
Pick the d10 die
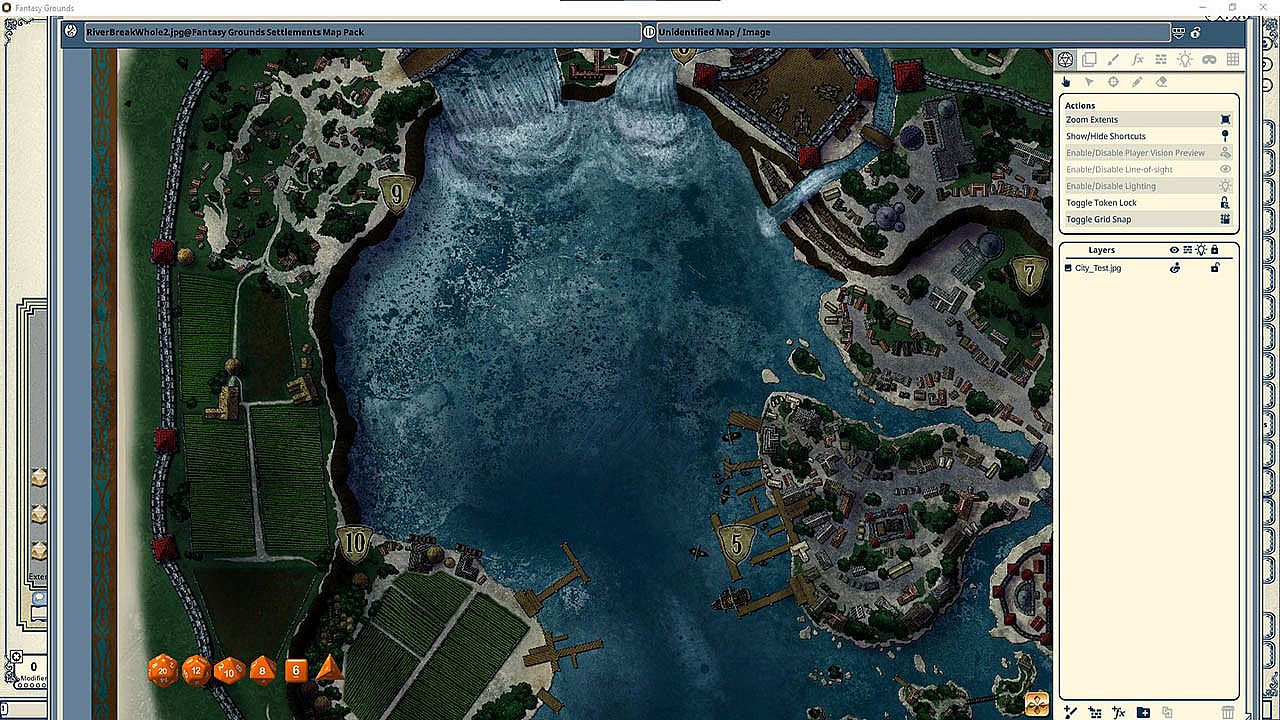tap(229, 670)
